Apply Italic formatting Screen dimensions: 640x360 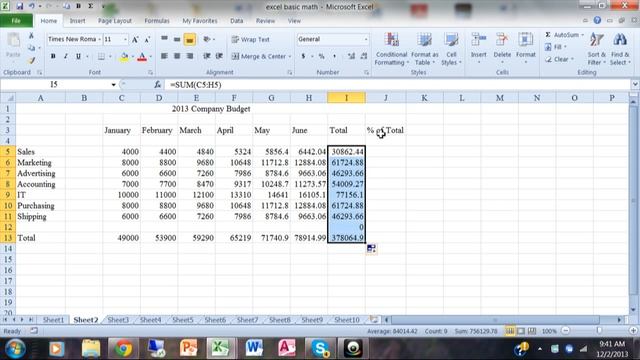[66, 56]
